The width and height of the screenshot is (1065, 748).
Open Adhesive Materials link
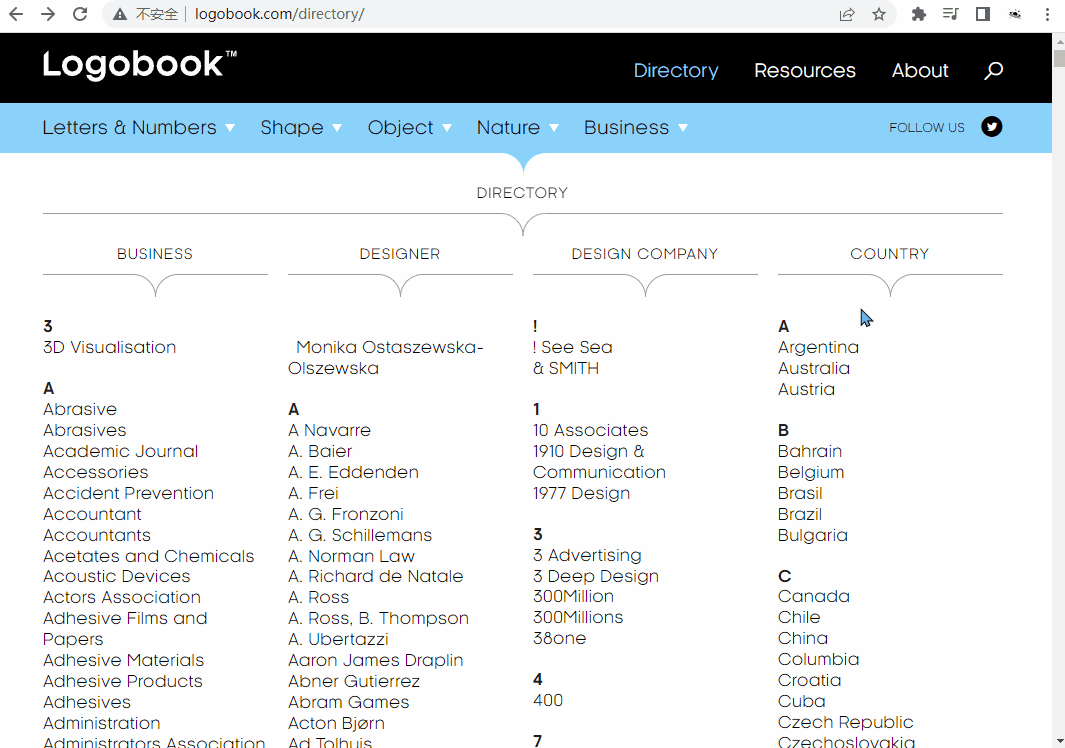(x=124, y=660)
